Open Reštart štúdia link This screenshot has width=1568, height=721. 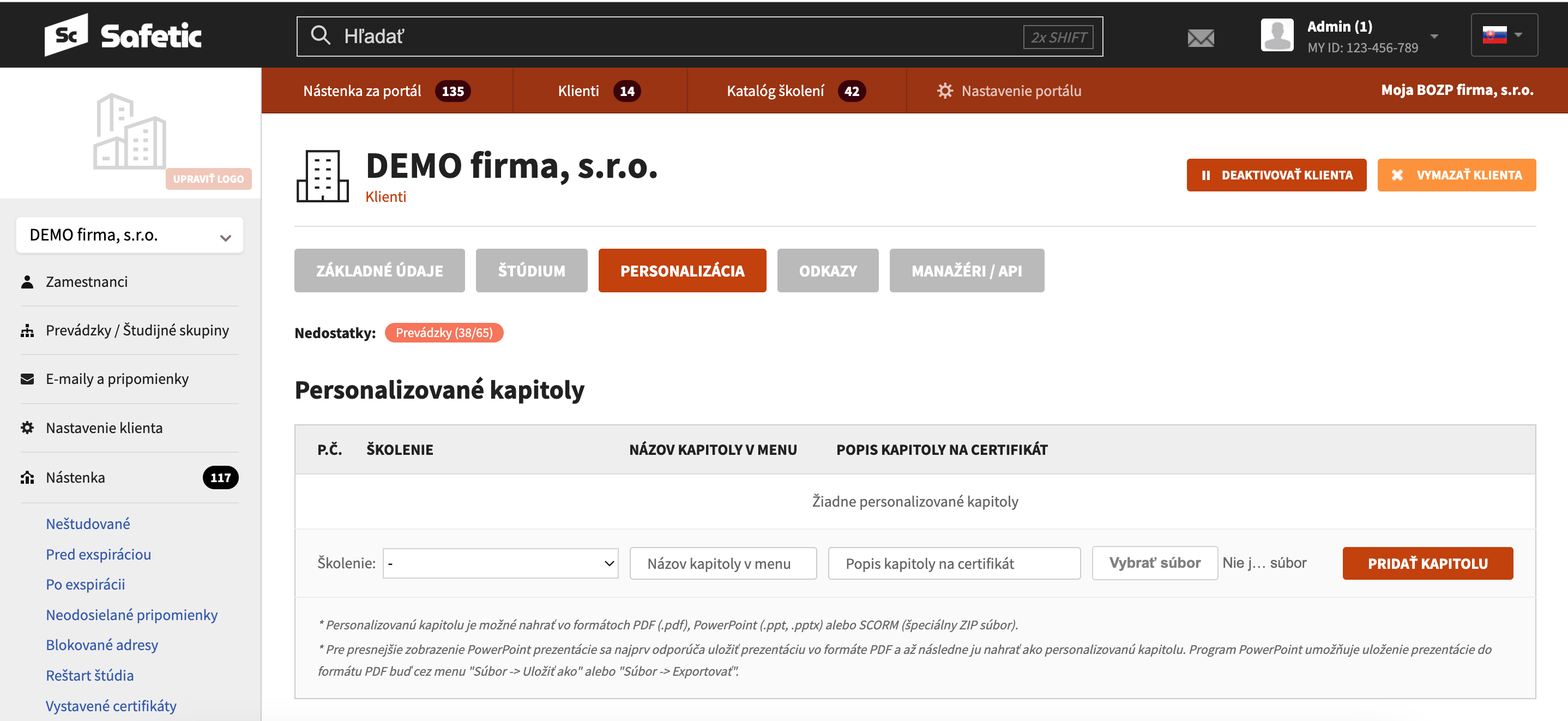click(x=89, y=675)
